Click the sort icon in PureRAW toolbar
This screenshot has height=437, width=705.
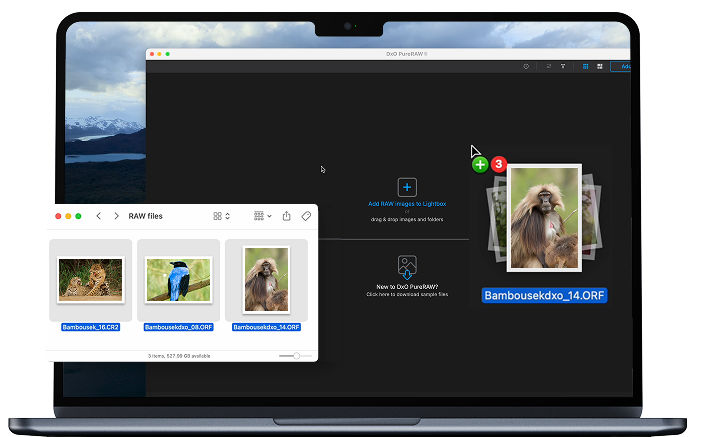pos(548,66)
